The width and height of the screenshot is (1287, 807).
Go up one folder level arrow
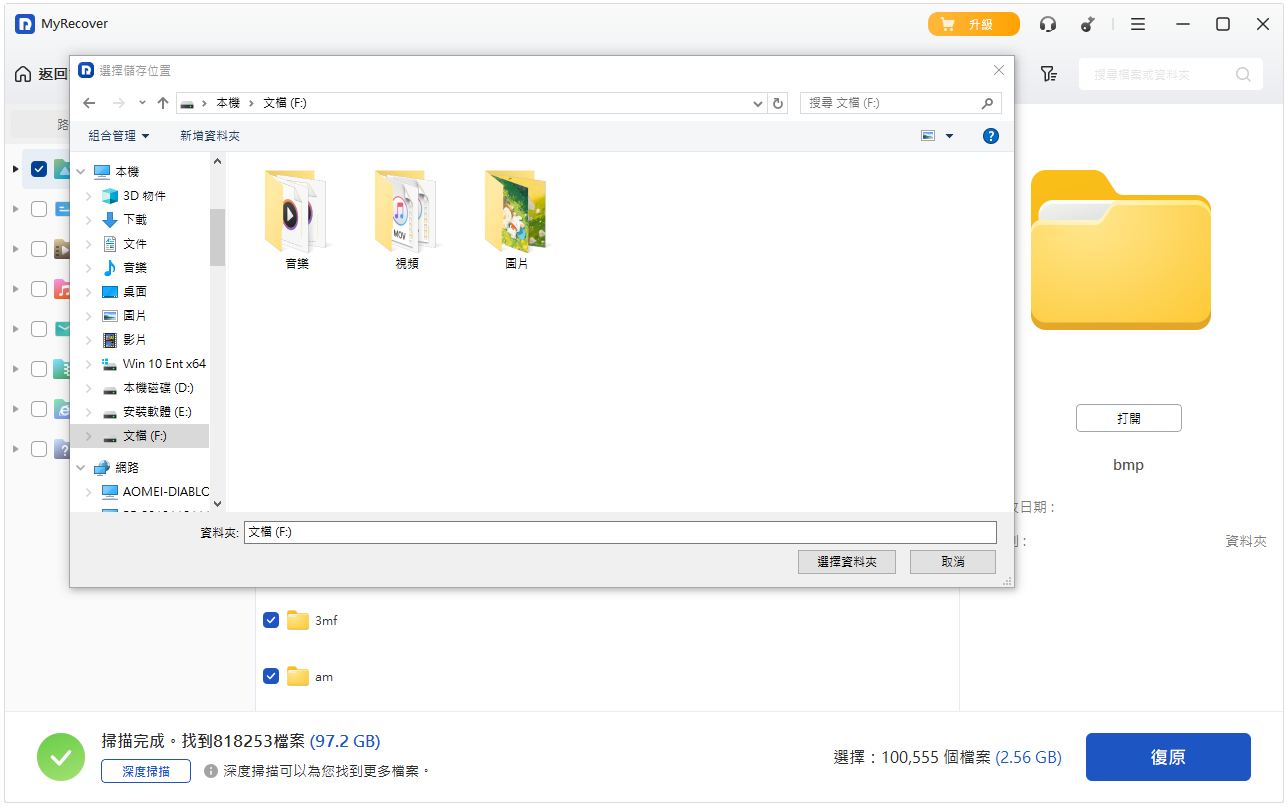[163, 103]
